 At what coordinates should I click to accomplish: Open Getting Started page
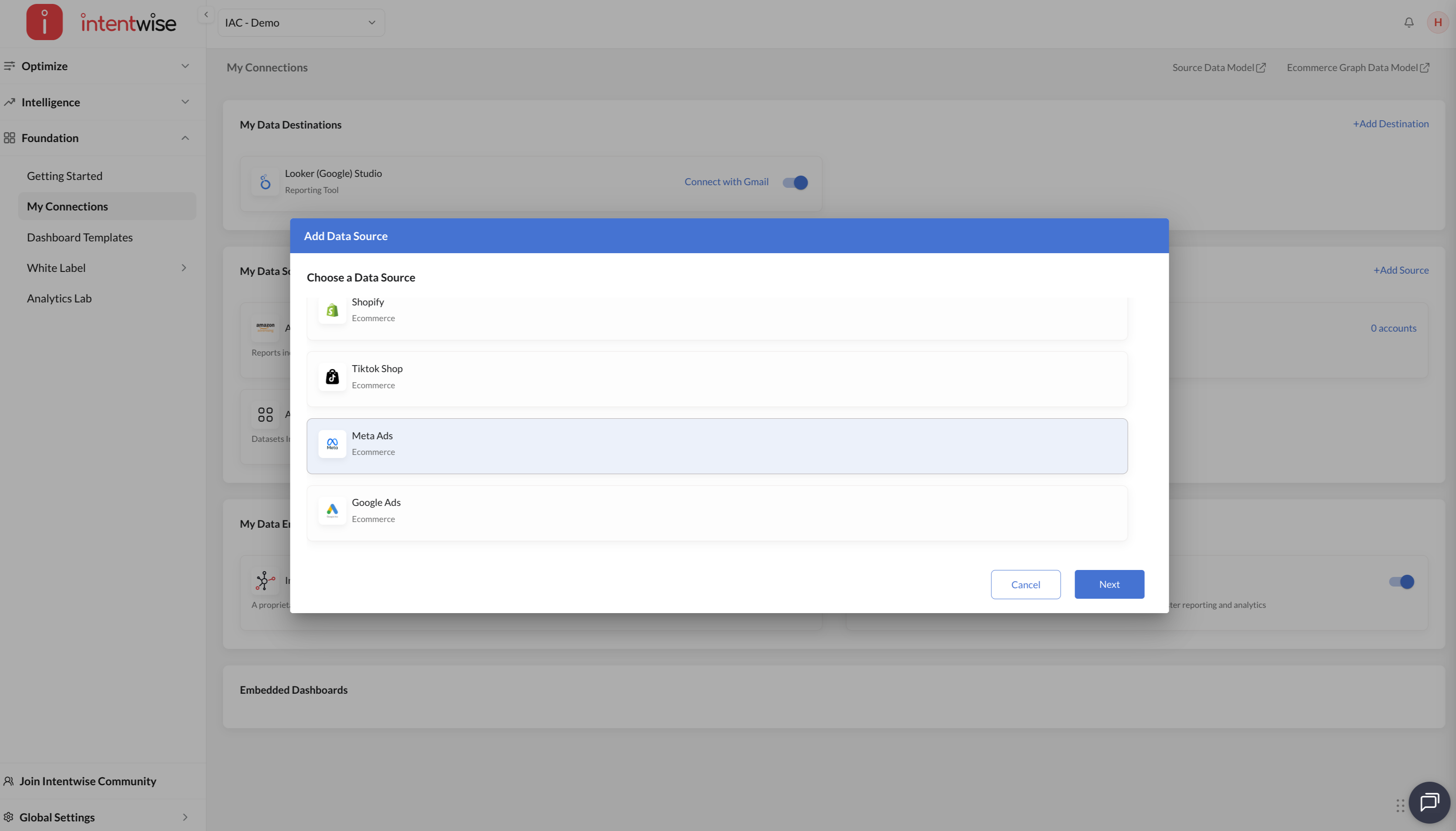tap(65, 176)
